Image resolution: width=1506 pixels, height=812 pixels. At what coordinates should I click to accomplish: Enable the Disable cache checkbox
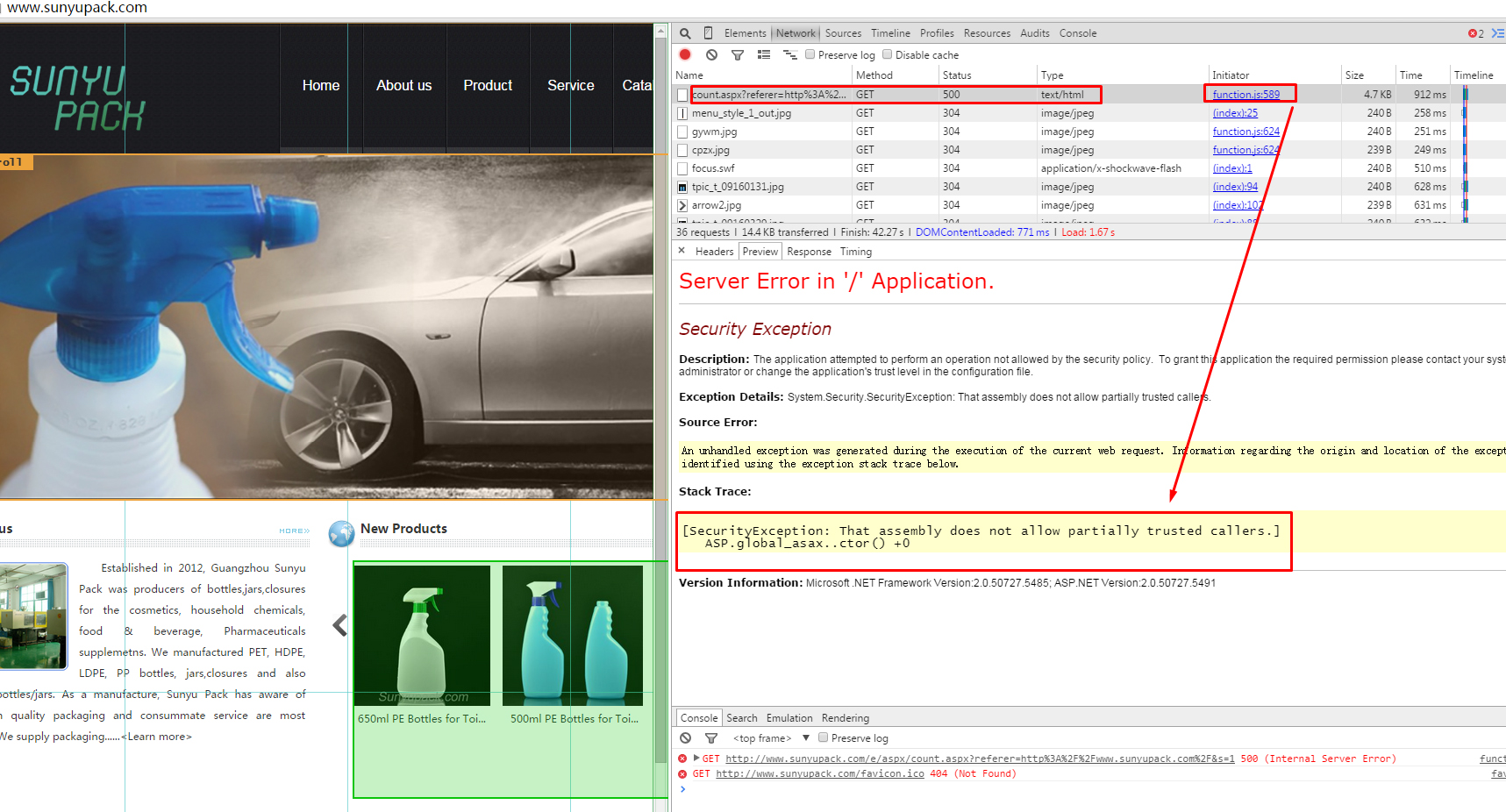(x=887, y=54)
